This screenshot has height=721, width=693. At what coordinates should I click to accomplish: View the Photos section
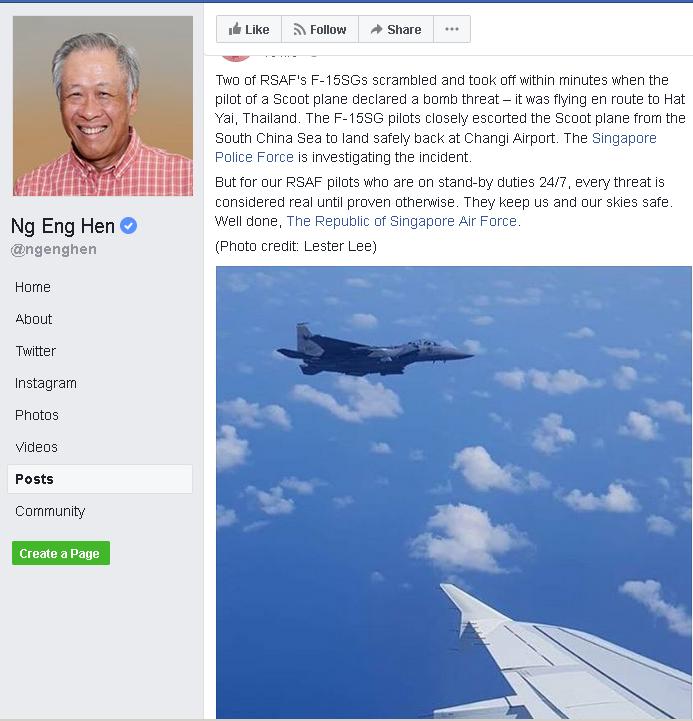pyautogui.click(x=37, y=415)
